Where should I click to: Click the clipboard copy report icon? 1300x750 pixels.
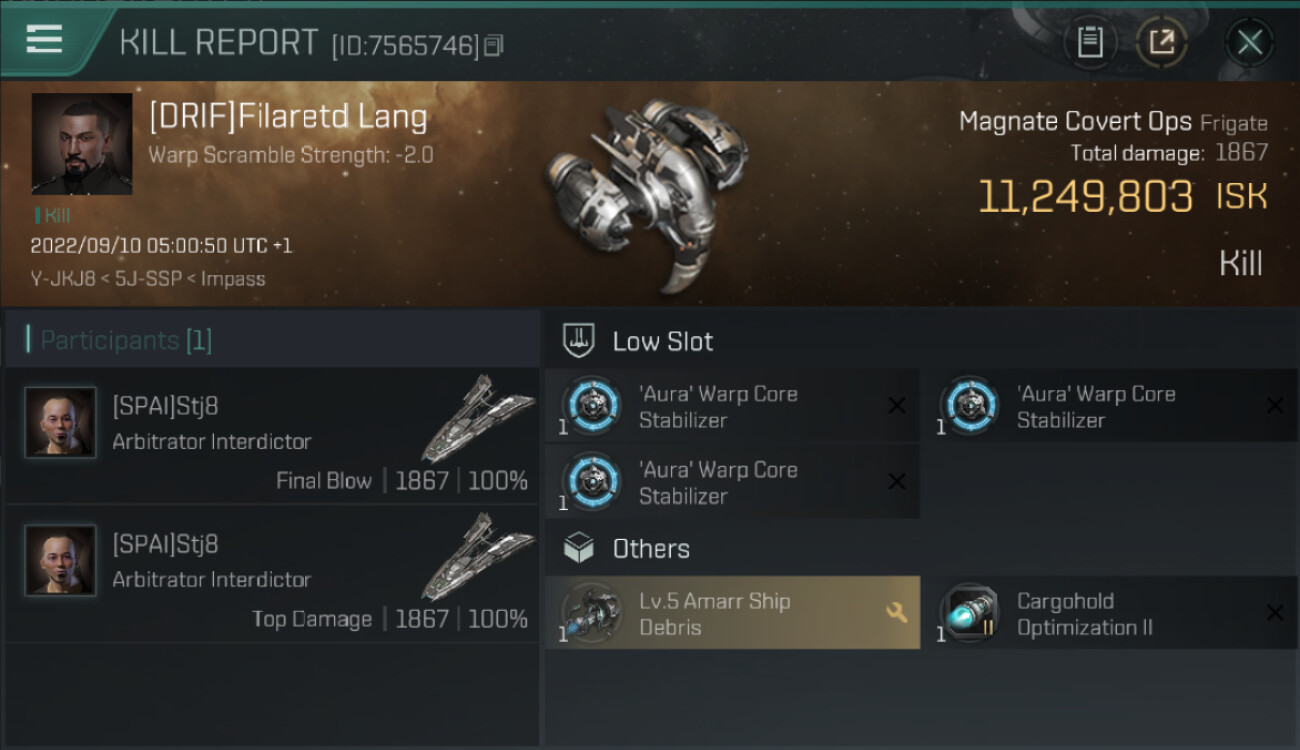point(1090,42)
